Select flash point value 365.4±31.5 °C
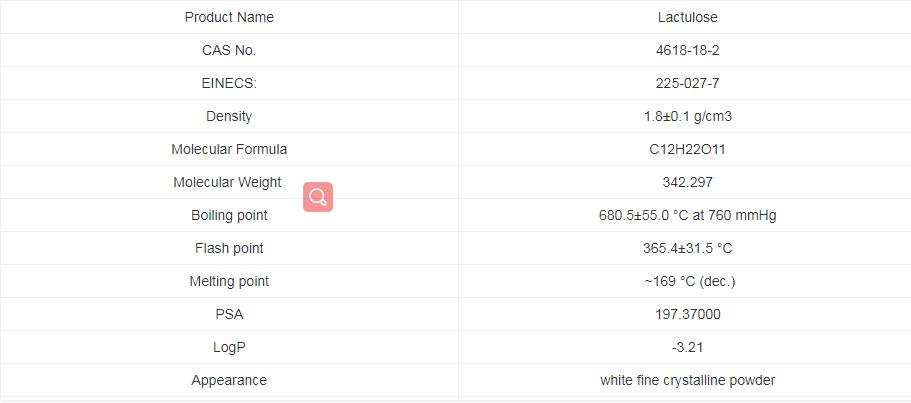This screenshot has height=403, width=911. [x=687, y=248]
